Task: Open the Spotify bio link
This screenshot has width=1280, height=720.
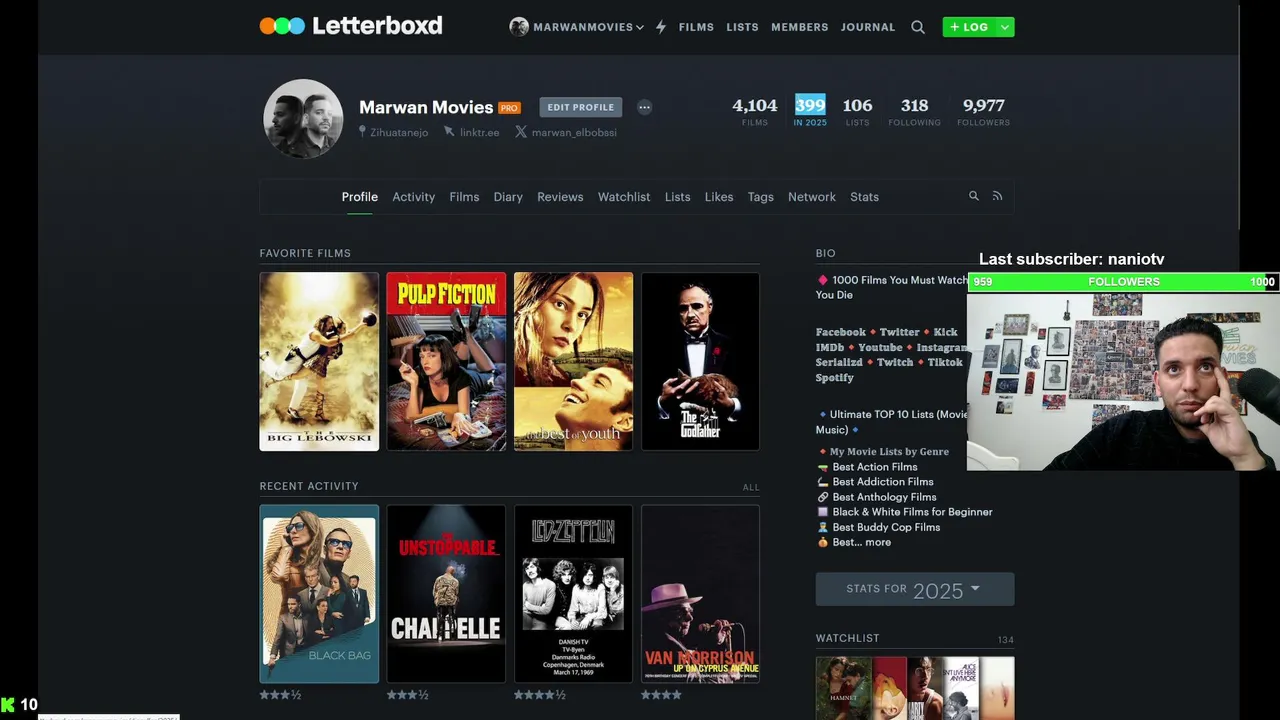Action: click(835, 377)
